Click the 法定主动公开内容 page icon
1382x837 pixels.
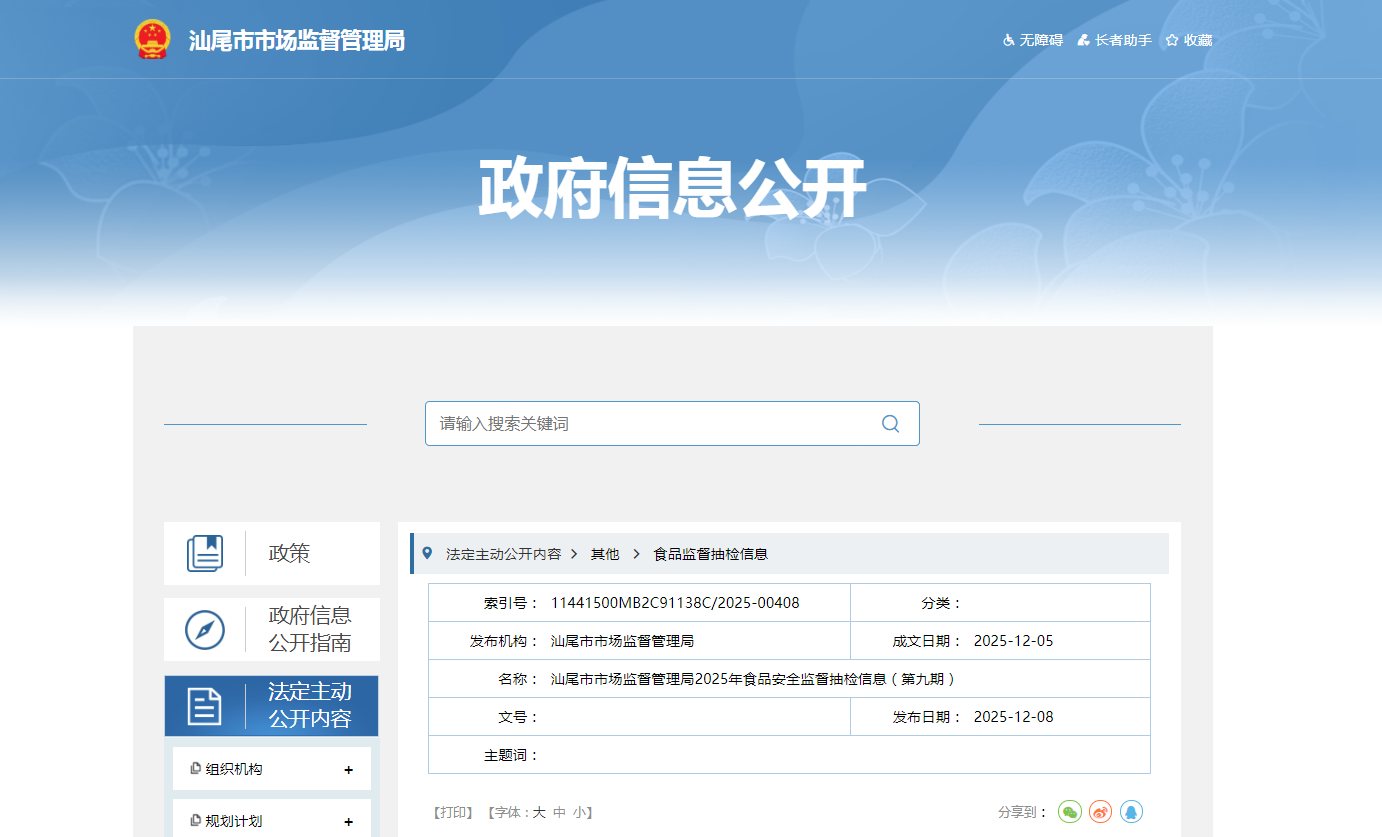(x=205, y=706)
